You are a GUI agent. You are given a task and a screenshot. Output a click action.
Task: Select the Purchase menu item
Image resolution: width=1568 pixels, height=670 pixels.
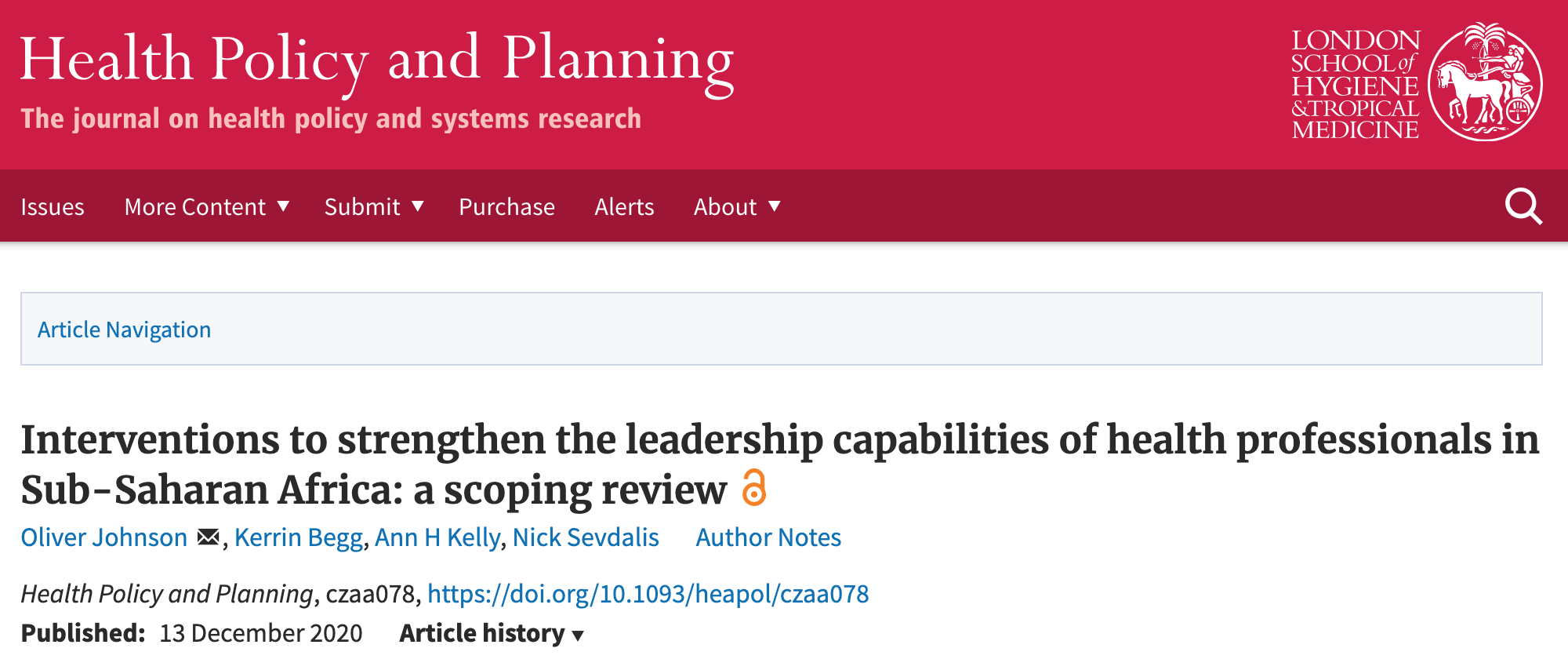click(506, 206)
